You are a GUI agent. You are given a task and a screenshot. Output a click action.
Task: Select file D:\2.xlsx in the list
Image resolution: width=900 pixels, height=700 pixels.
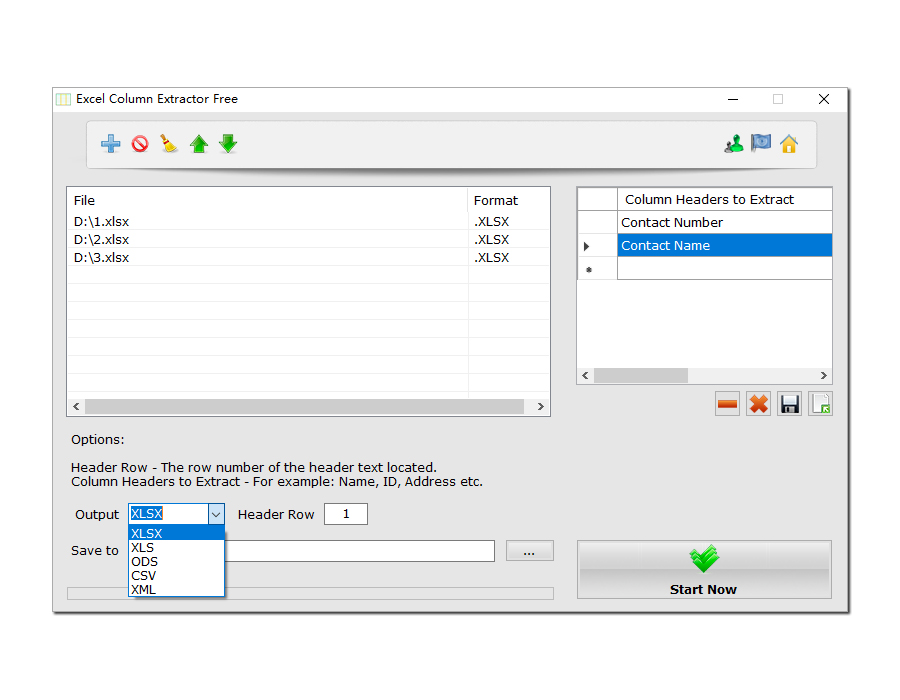tap(267, 239)
